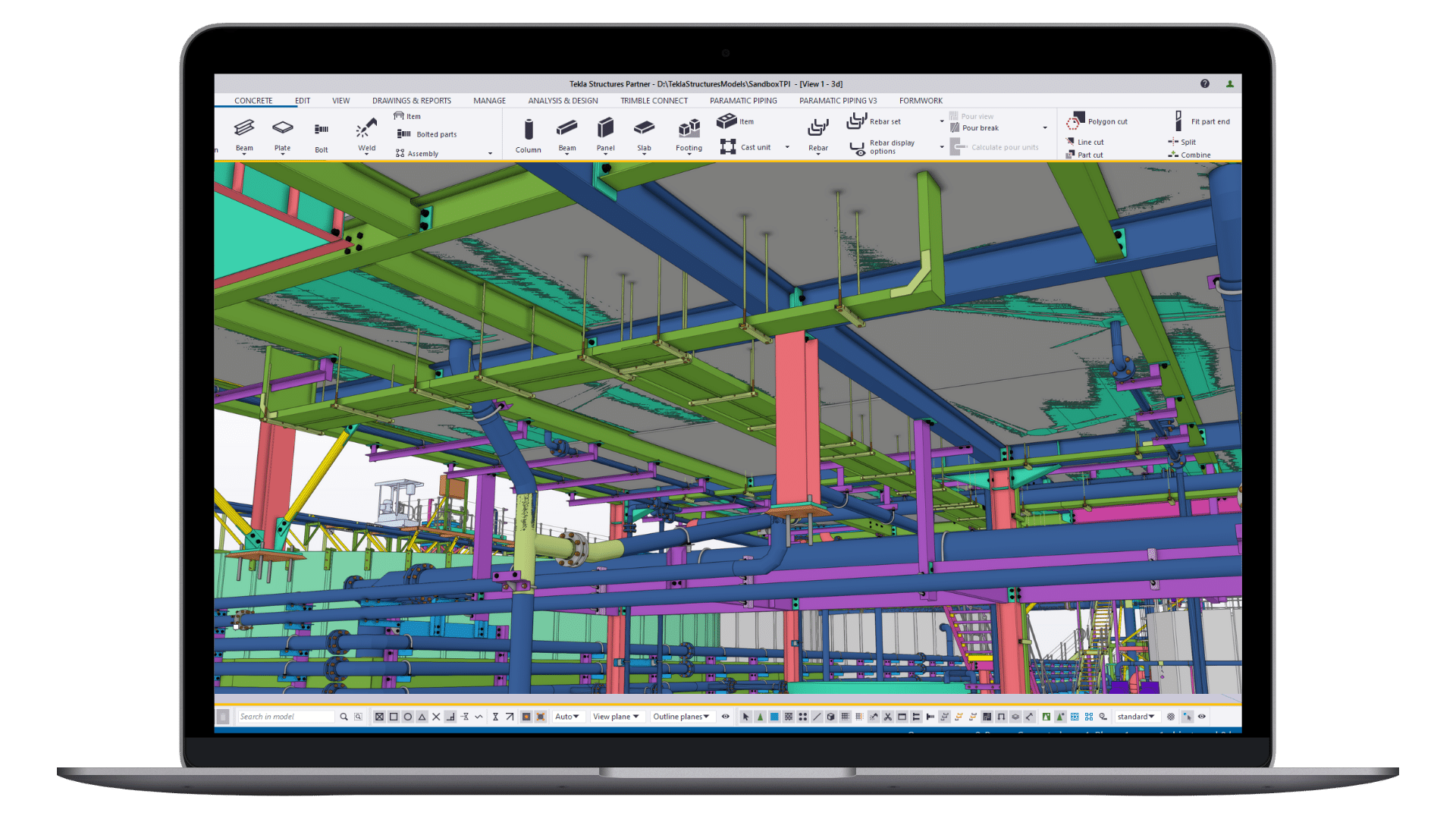Click the Footing tool icon
1456x819 pixels.
689,129
